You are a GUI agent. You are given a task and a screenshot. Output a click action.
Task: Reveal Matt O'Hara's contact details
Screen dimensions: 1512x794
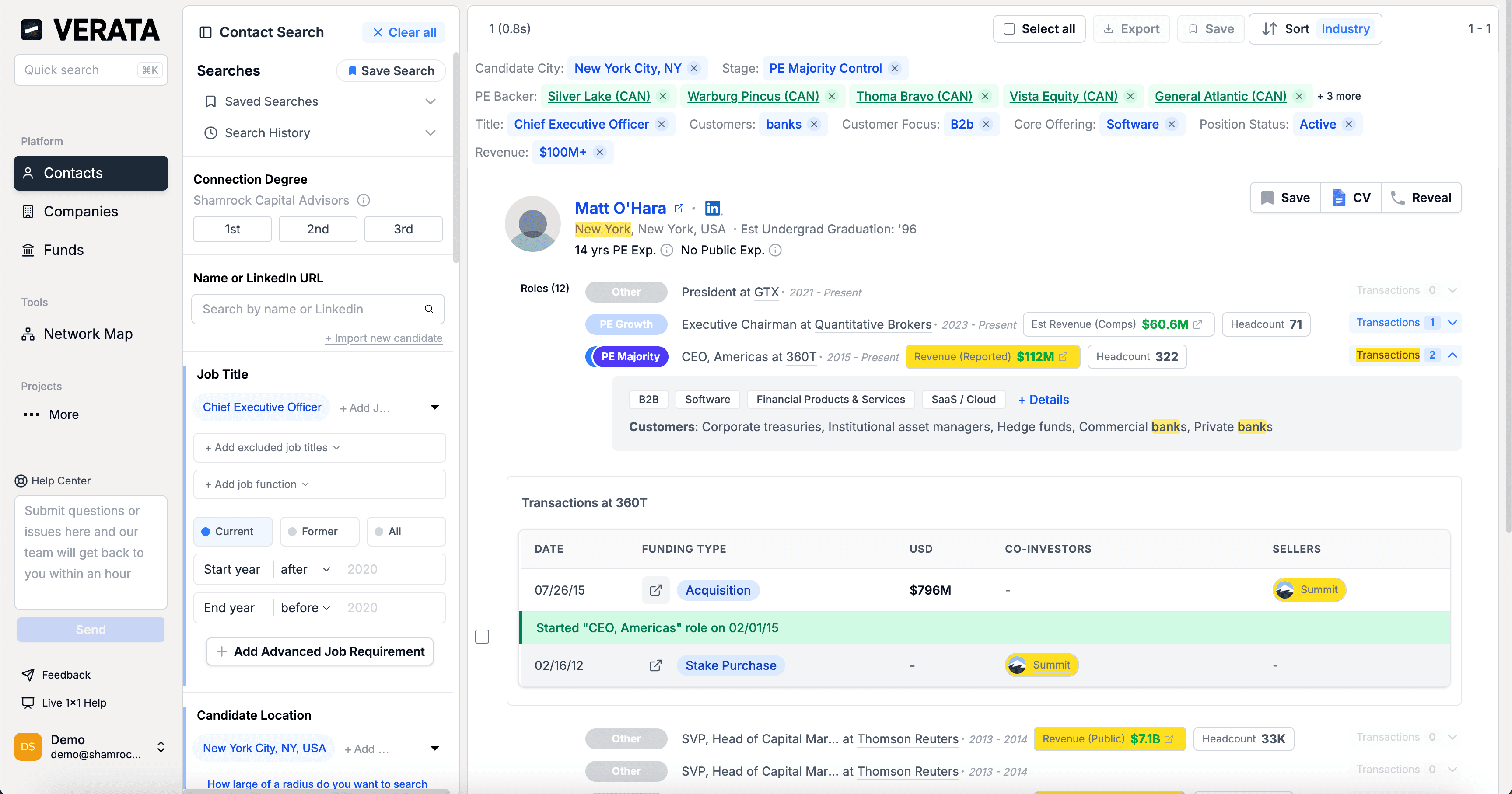click(x=1421, y=198)
